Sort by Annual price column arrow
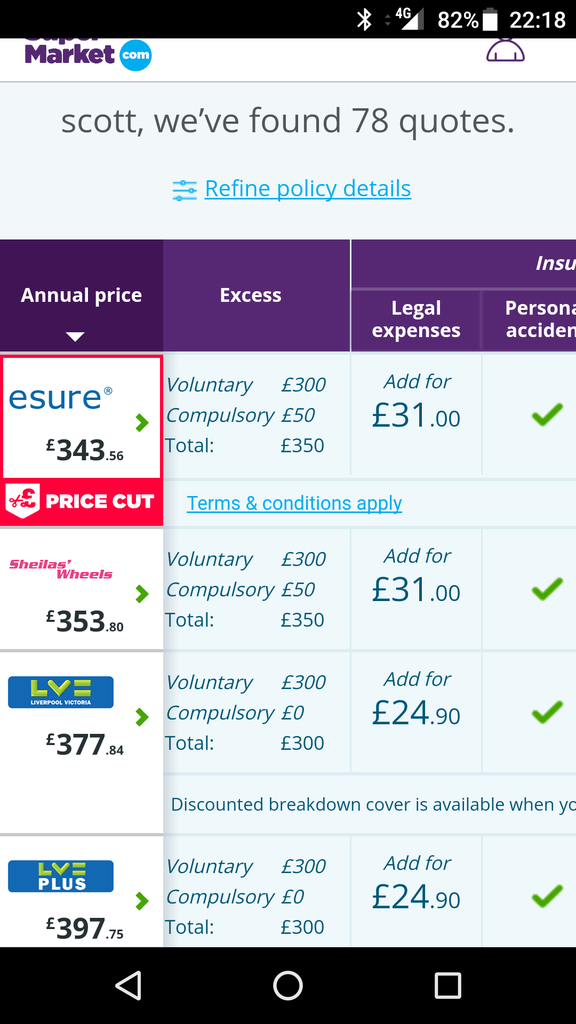 click(75, 336)
